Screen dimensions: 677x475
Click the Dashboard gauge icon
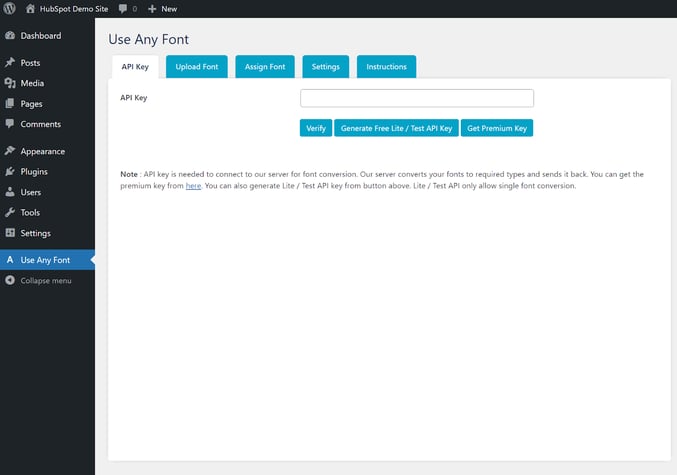pos(10,36)
